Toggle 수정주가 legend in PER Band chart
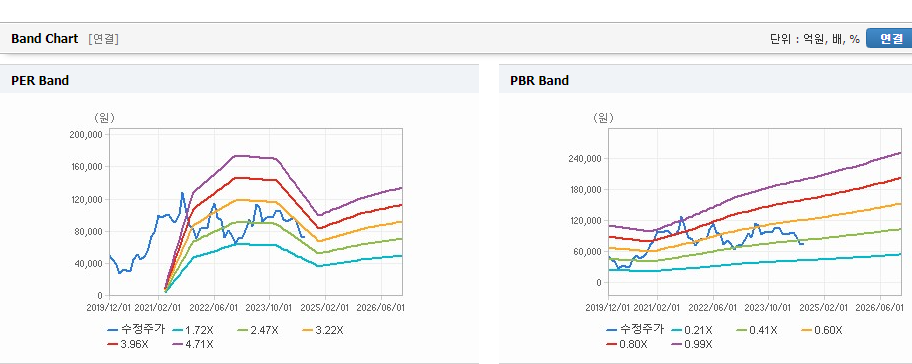Viewport: 912px width, 364px height. coord(136,330)
